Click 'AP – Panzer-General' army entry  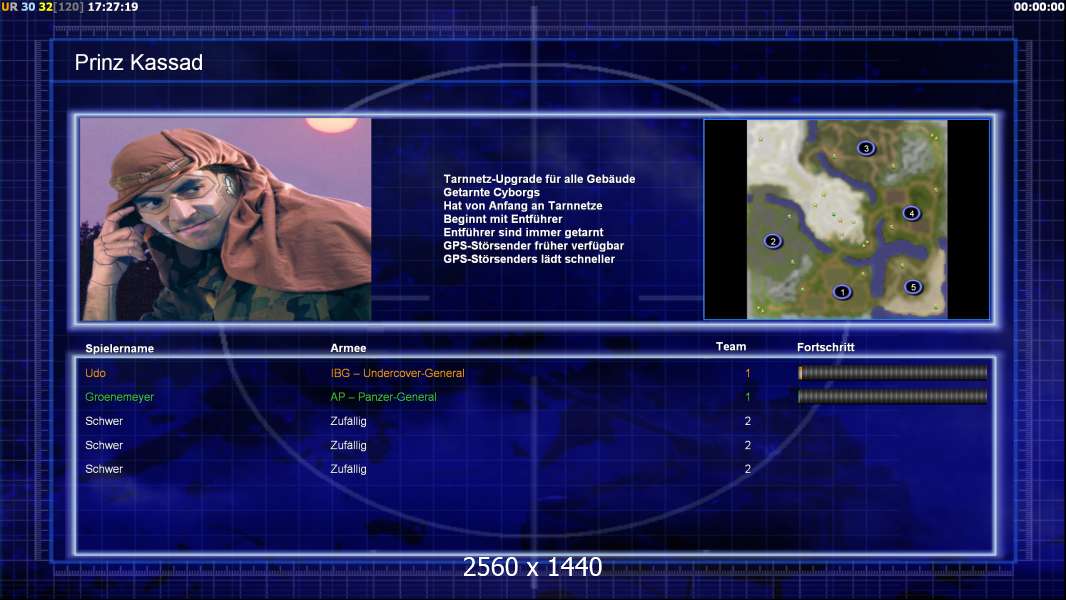(383, 397)
